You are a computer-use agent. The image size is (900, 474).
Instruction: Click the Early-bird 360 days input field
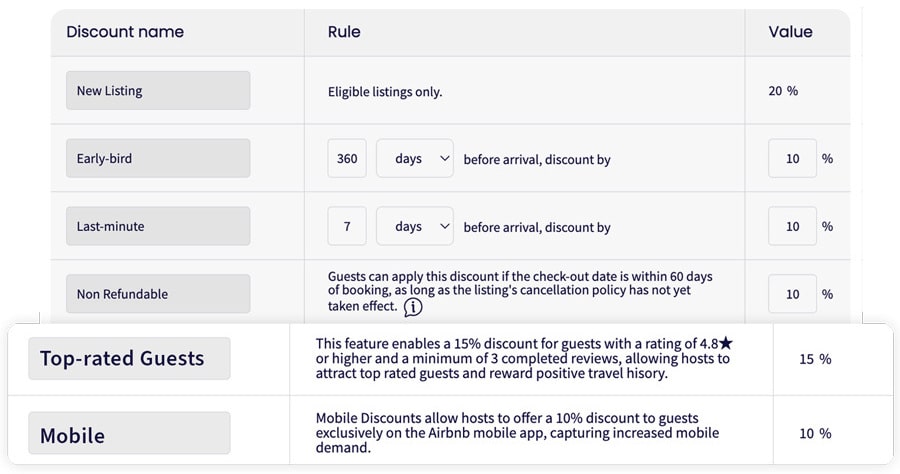[347, 158]
